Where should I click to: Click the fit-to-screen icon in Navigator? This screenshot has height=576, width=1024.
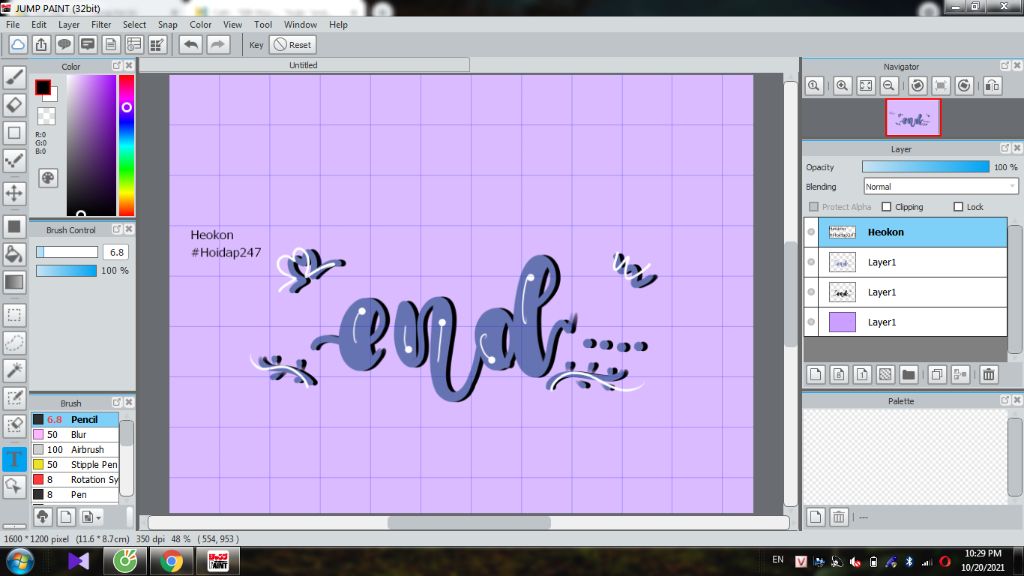866,86
